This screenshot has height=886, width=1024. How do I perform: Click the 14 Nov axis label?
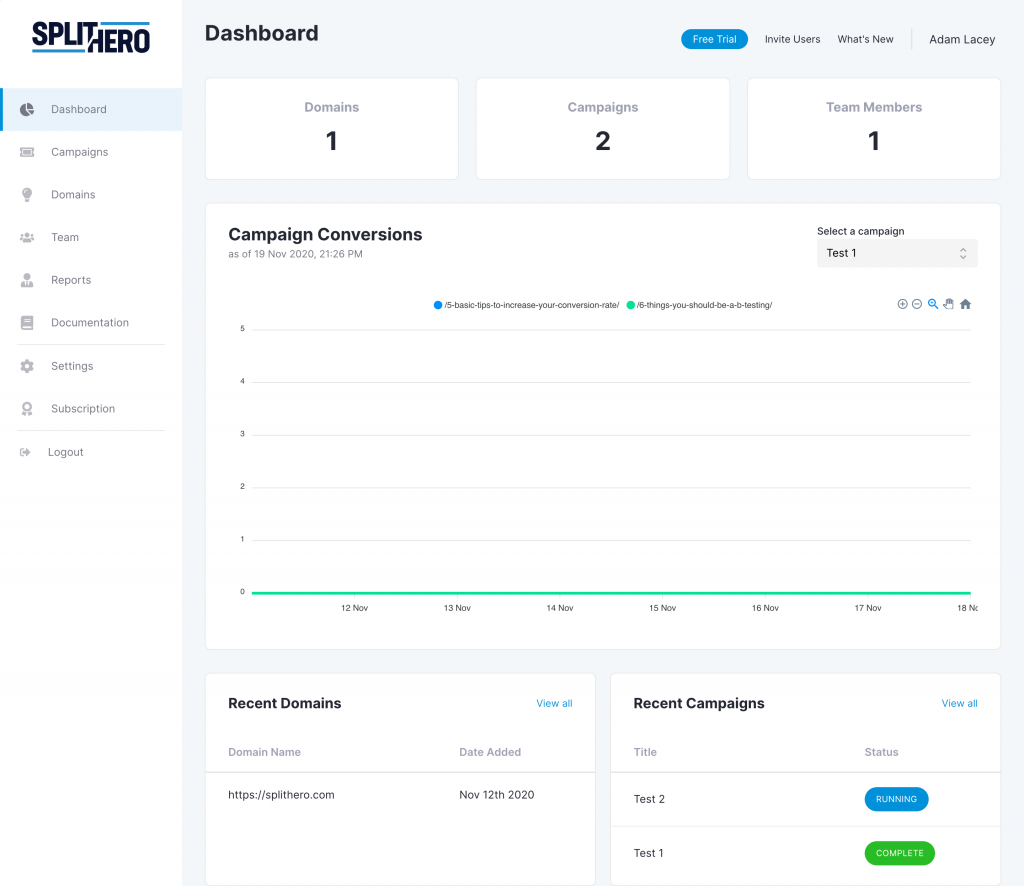(560, 608)
